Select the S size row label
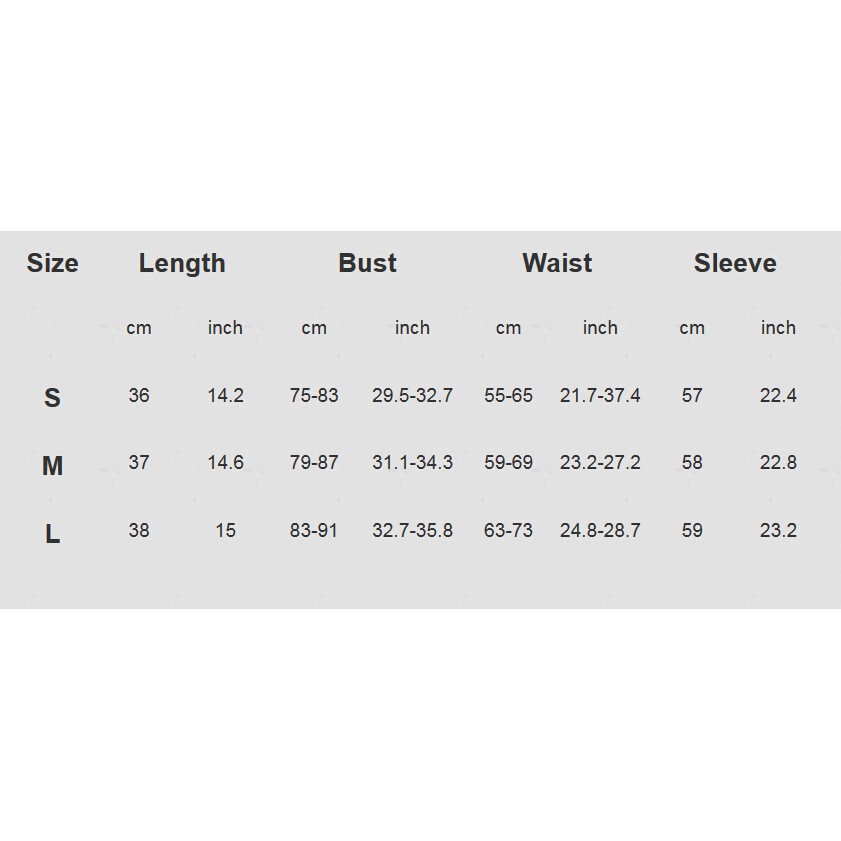The height and width of the screenshot is (841, 841). (x=52, y=398)
